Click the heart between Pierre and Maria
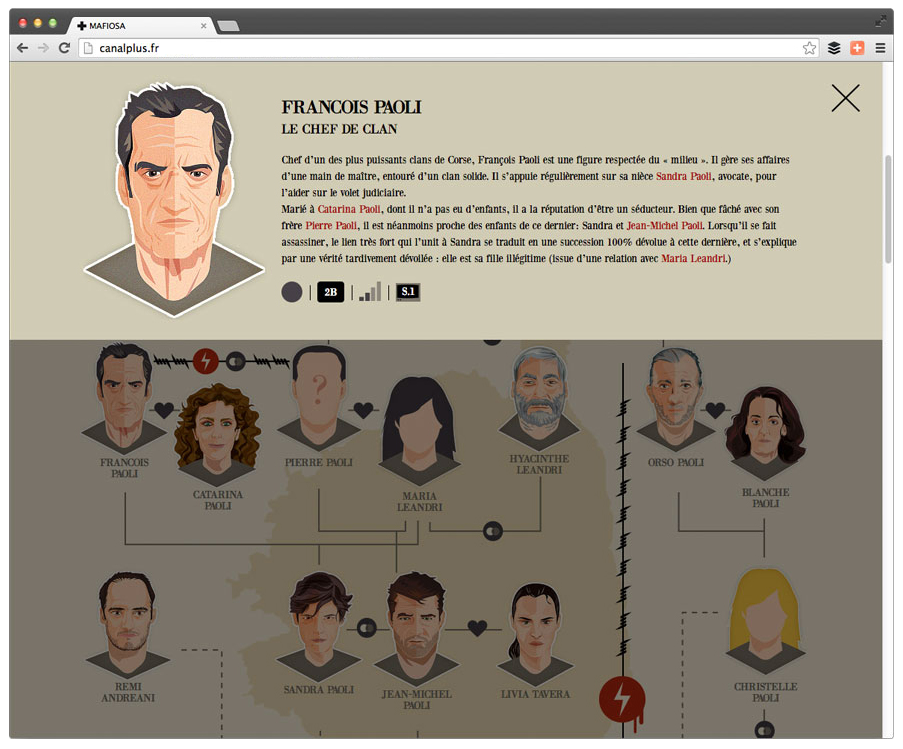 click(363, 410)
